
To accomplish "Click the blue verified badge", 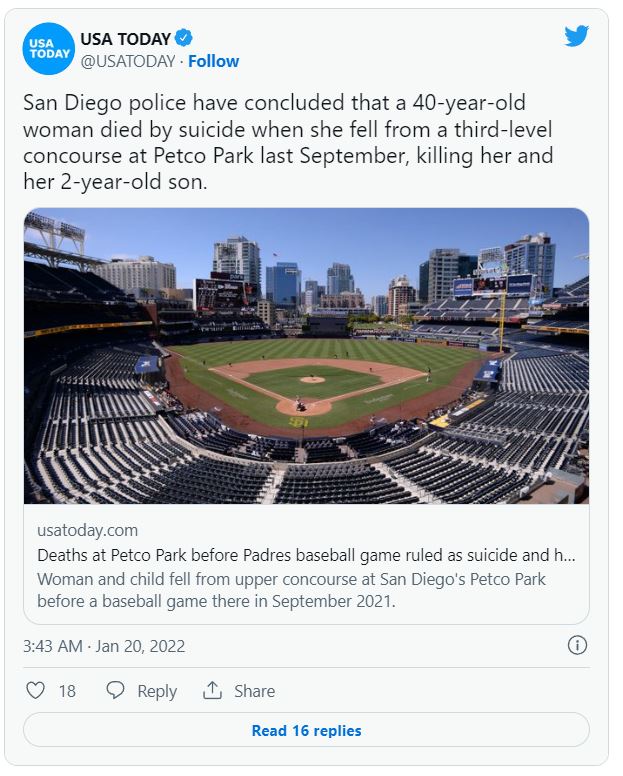I will tap(184, 39).
